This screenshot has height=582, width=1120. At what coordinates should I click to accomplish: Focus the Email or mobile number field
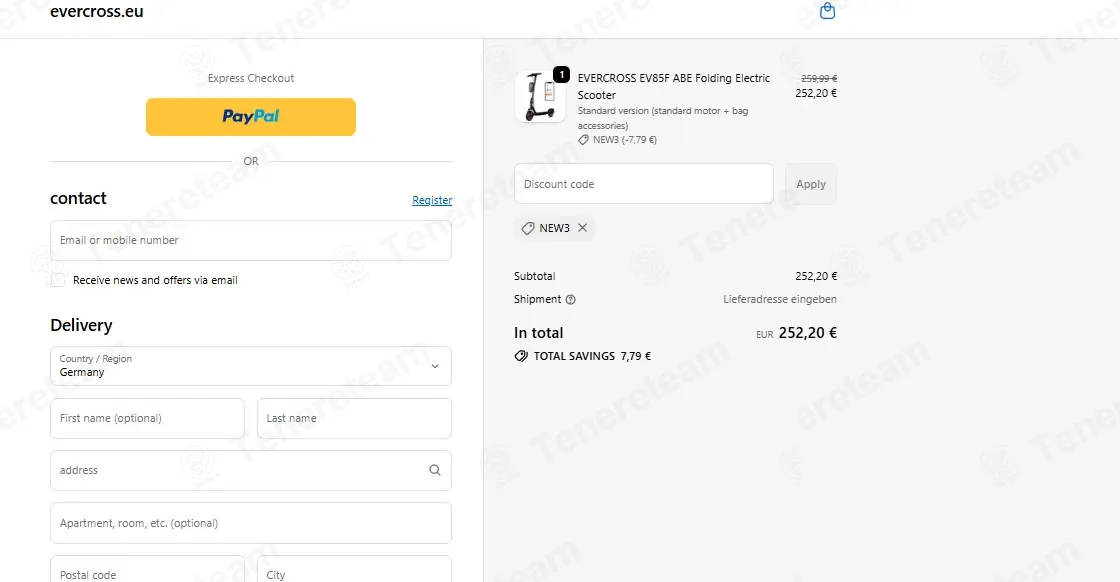click(x=251, y=241)
